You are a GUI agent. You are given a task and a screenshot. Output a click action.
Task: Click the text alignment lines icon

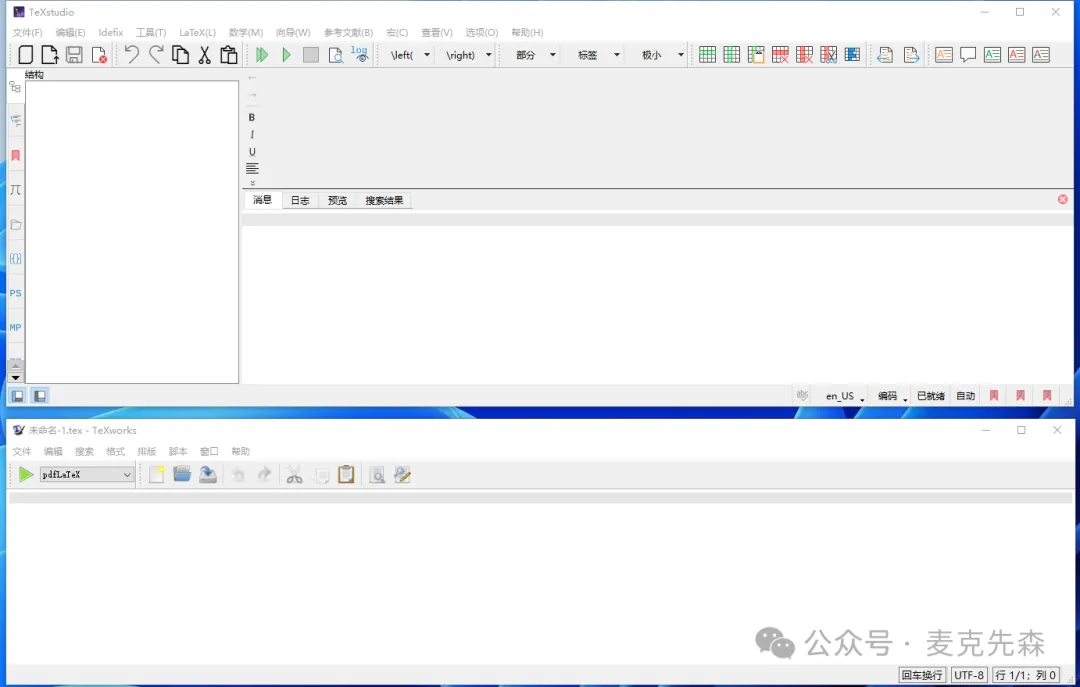coord(252,168)
